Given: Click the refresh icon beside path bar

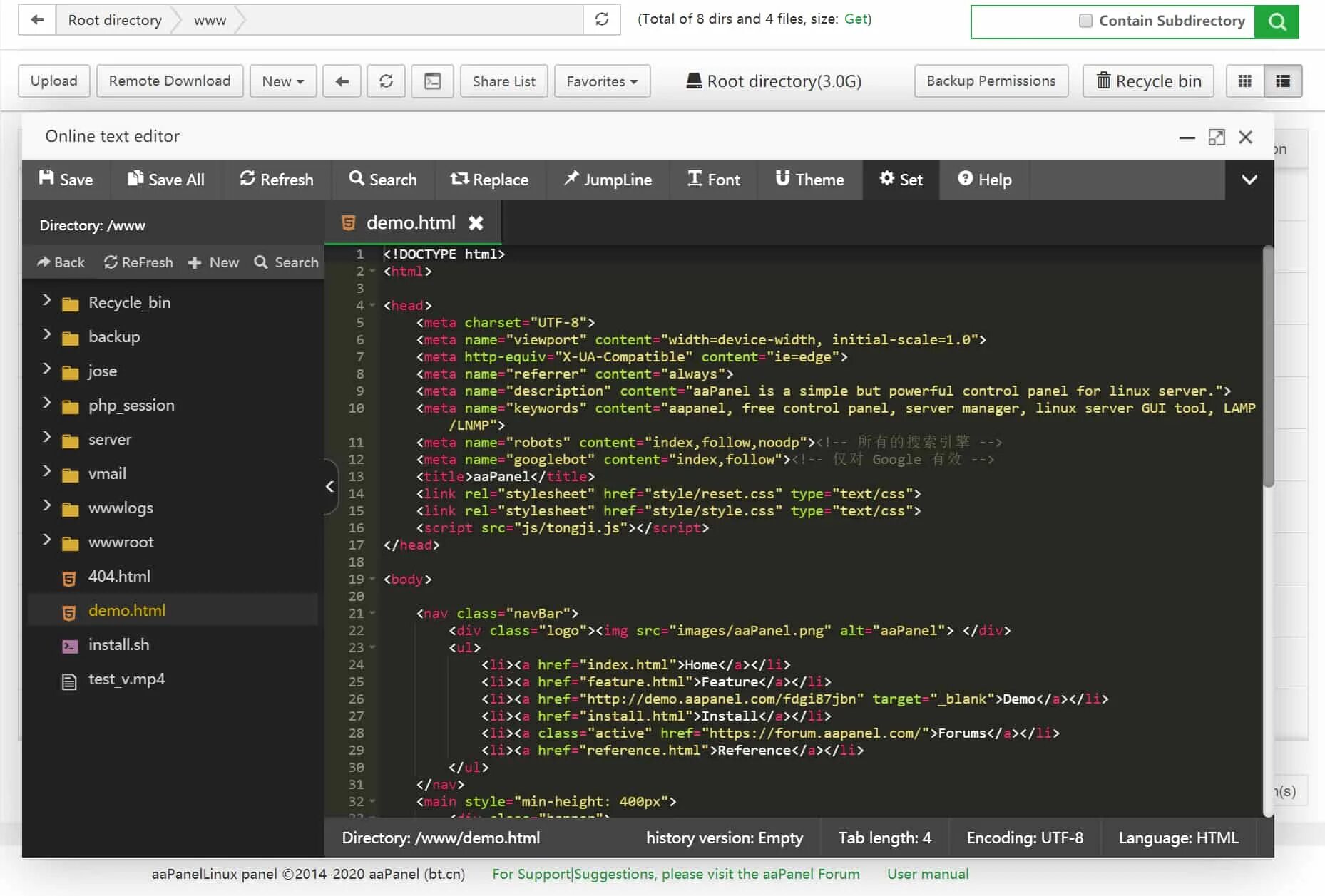Looking at the screenshot, I should pyautogui.click(x=602, y=19).
